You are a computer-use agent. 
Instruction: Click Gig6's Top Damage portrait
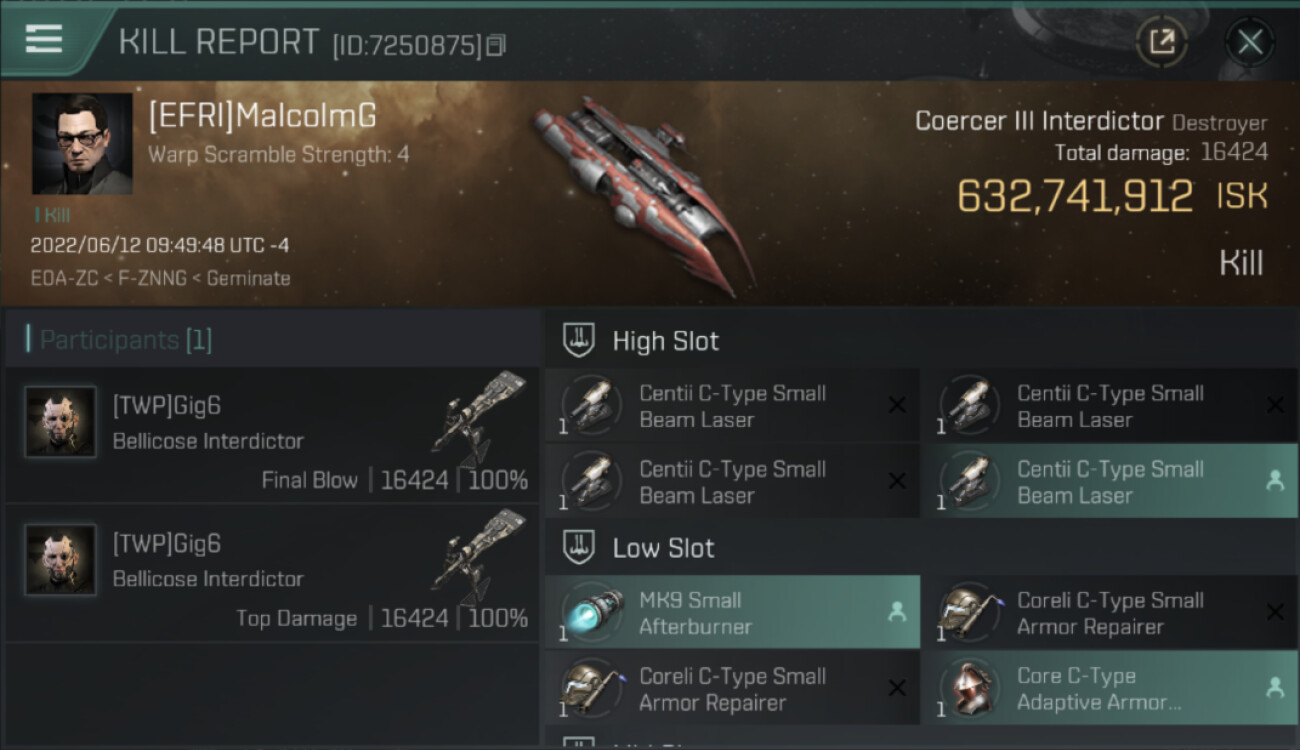[61, 560]
